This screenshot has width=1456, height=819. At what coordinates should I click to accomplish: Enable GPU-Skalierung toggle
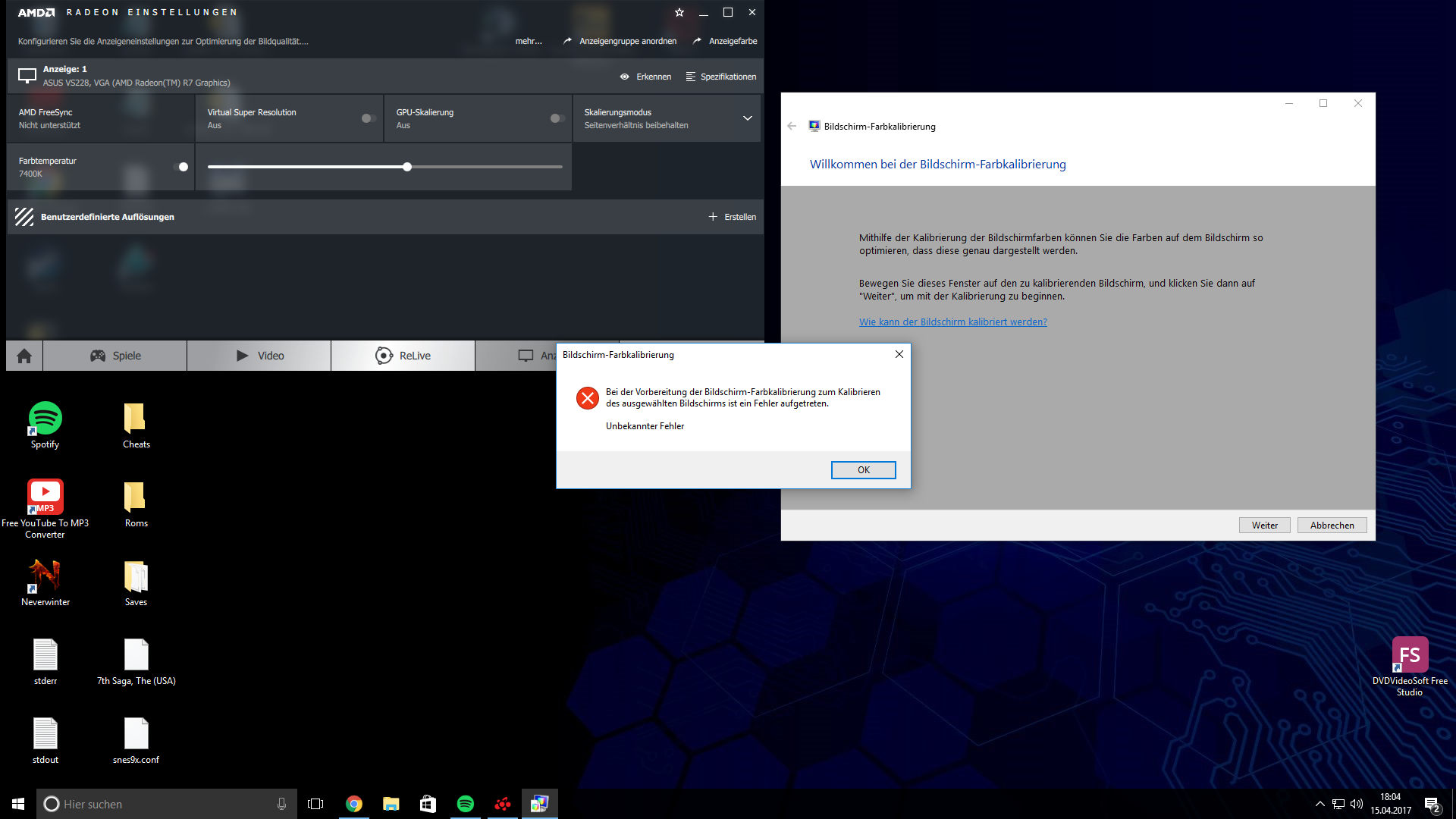pos(557,118)
